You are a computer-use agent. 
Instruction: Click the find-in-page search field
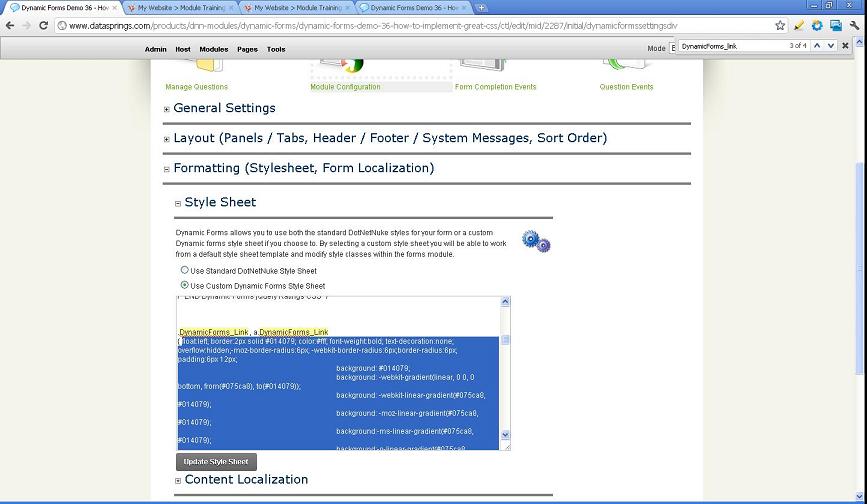(x=733, y=46)
